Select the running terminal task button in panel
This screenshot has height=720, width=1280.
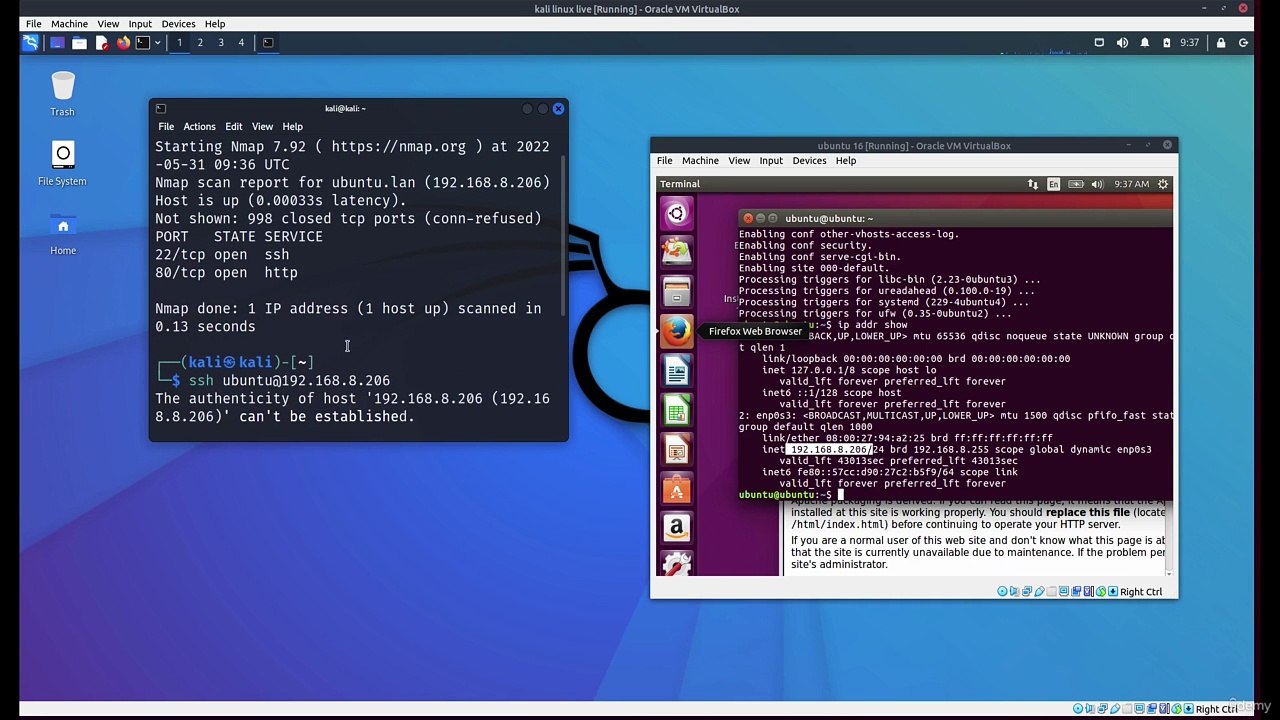(x=268, y=42)
